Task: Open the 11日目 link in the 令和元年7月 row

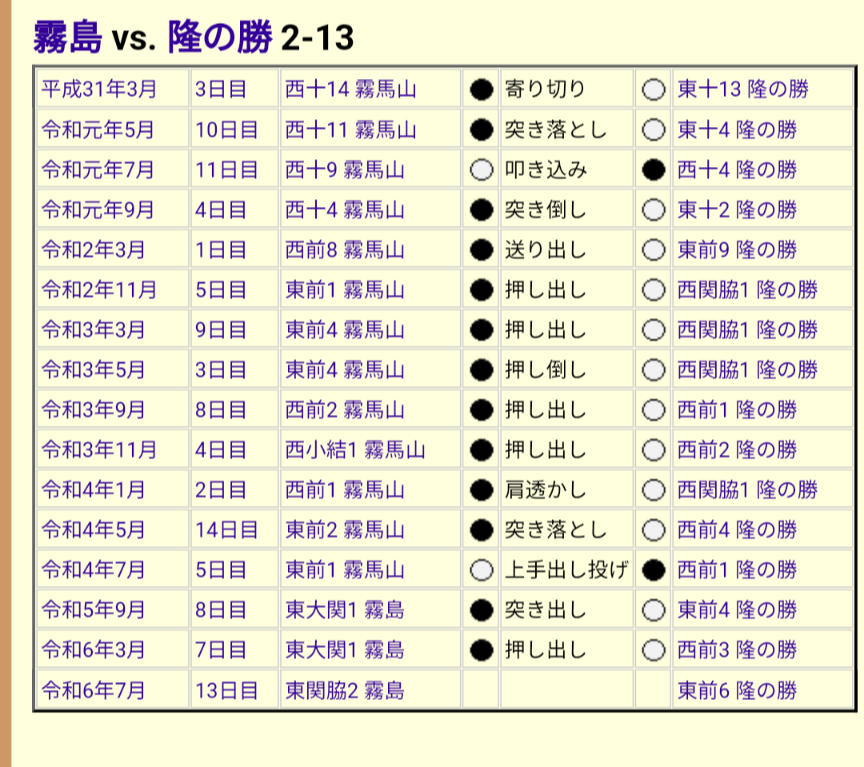Action: (x=226, y=170)
